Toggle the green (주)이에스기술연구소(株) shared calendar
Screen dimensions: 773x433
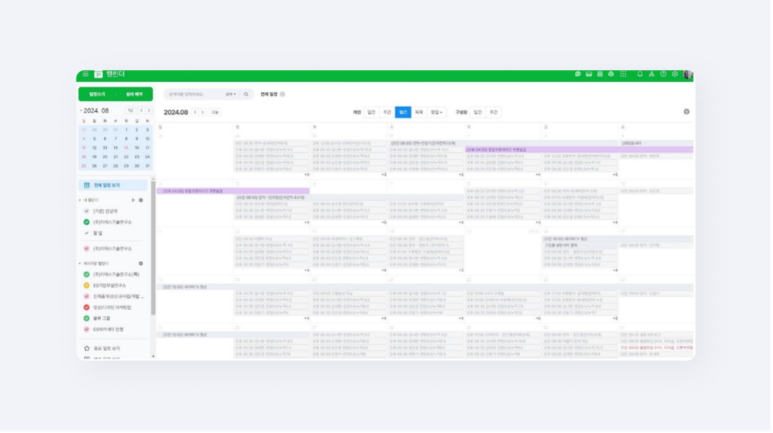point(87,275)
